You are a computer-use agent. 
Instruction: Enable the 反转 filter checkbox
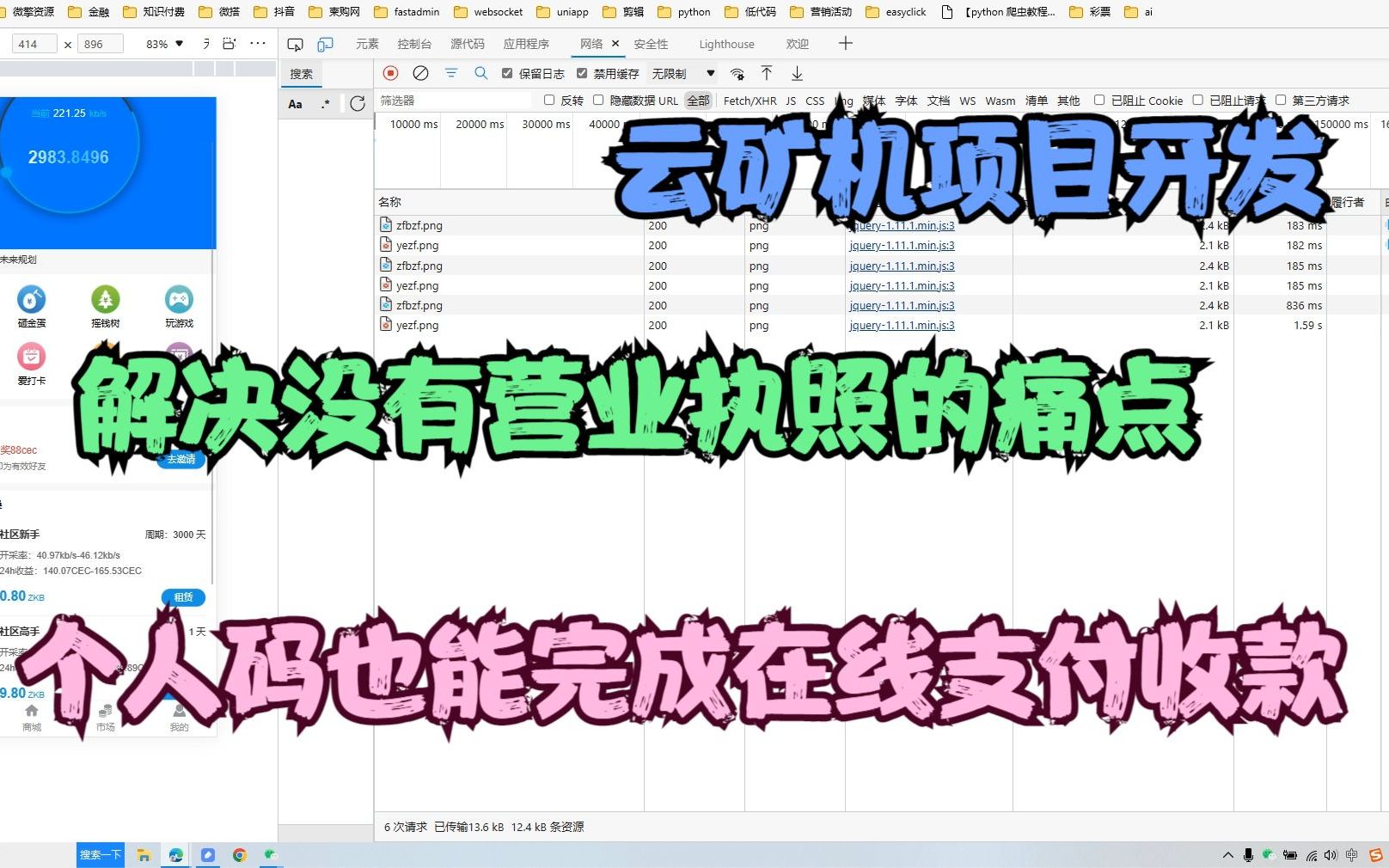tap(549, 101)
